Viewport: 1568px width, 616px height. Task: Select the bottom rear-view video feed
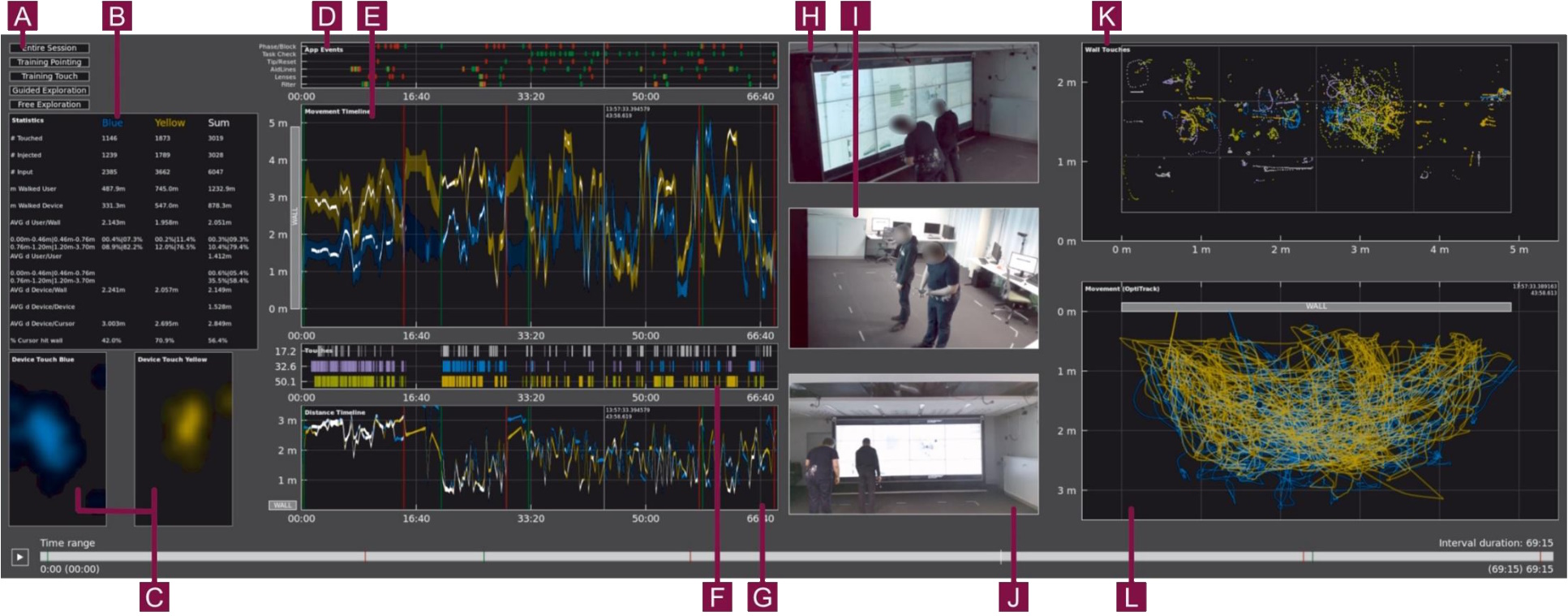pyautogui.click(x=913, y=444)
